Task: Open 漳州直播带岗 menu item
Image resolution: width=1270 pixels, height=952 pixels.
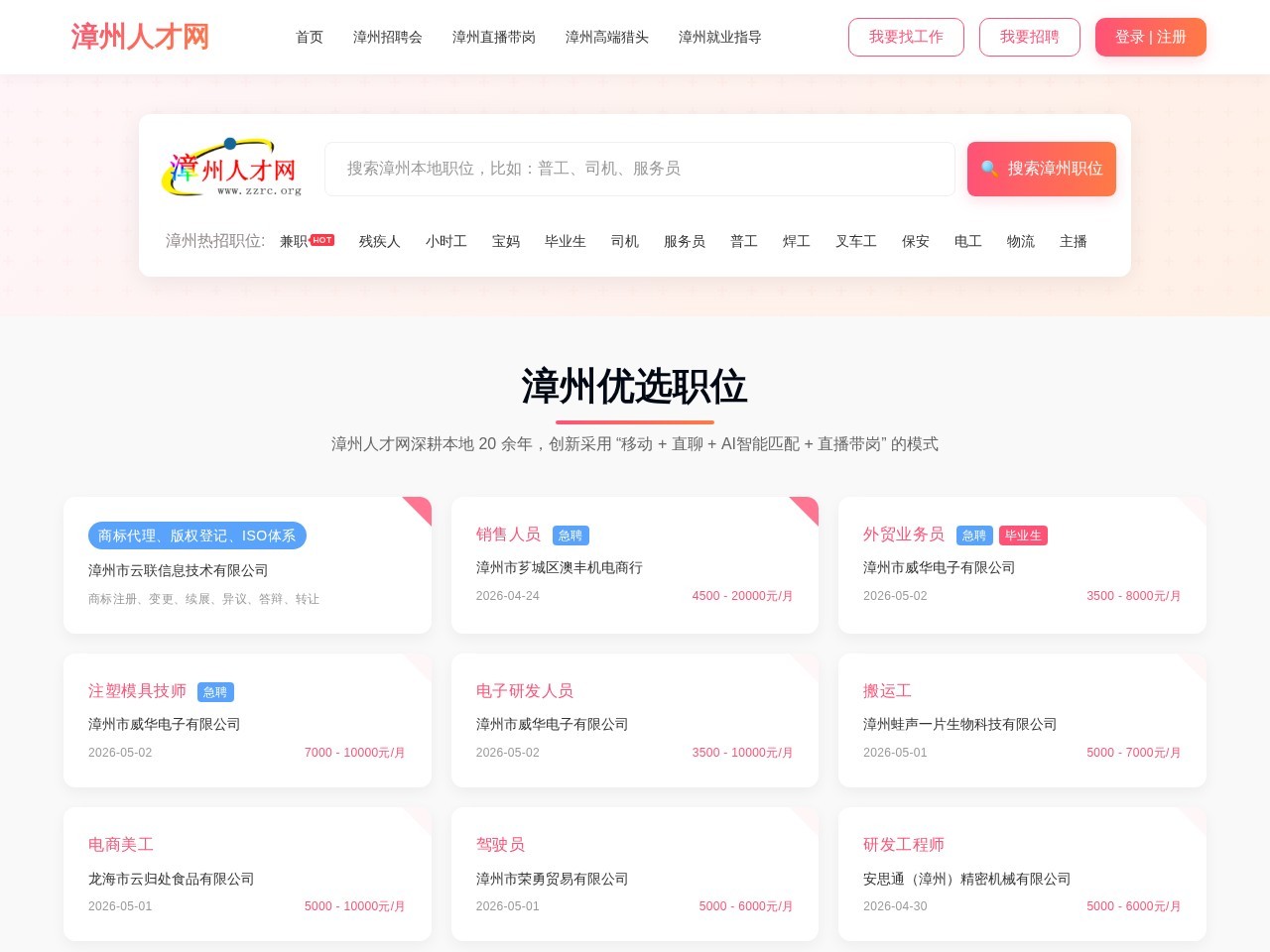Action: pos(494,37)
